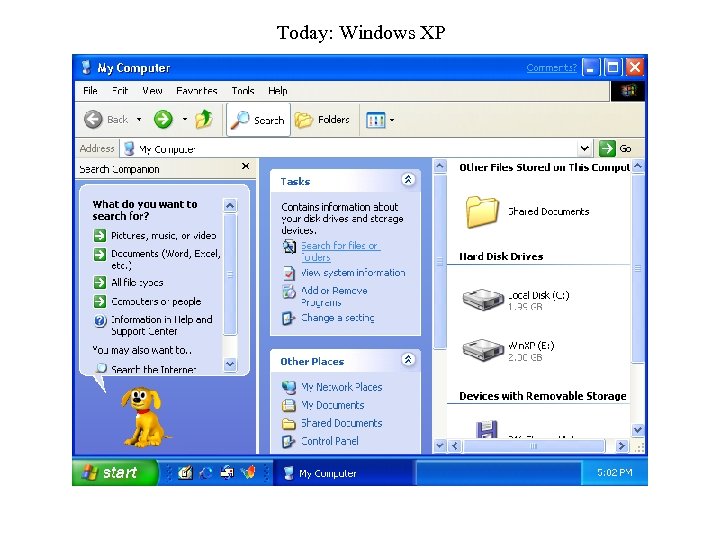The image size is (720, 540).
Task: Click the Address bar text field
Action: [x=349, y=149]
